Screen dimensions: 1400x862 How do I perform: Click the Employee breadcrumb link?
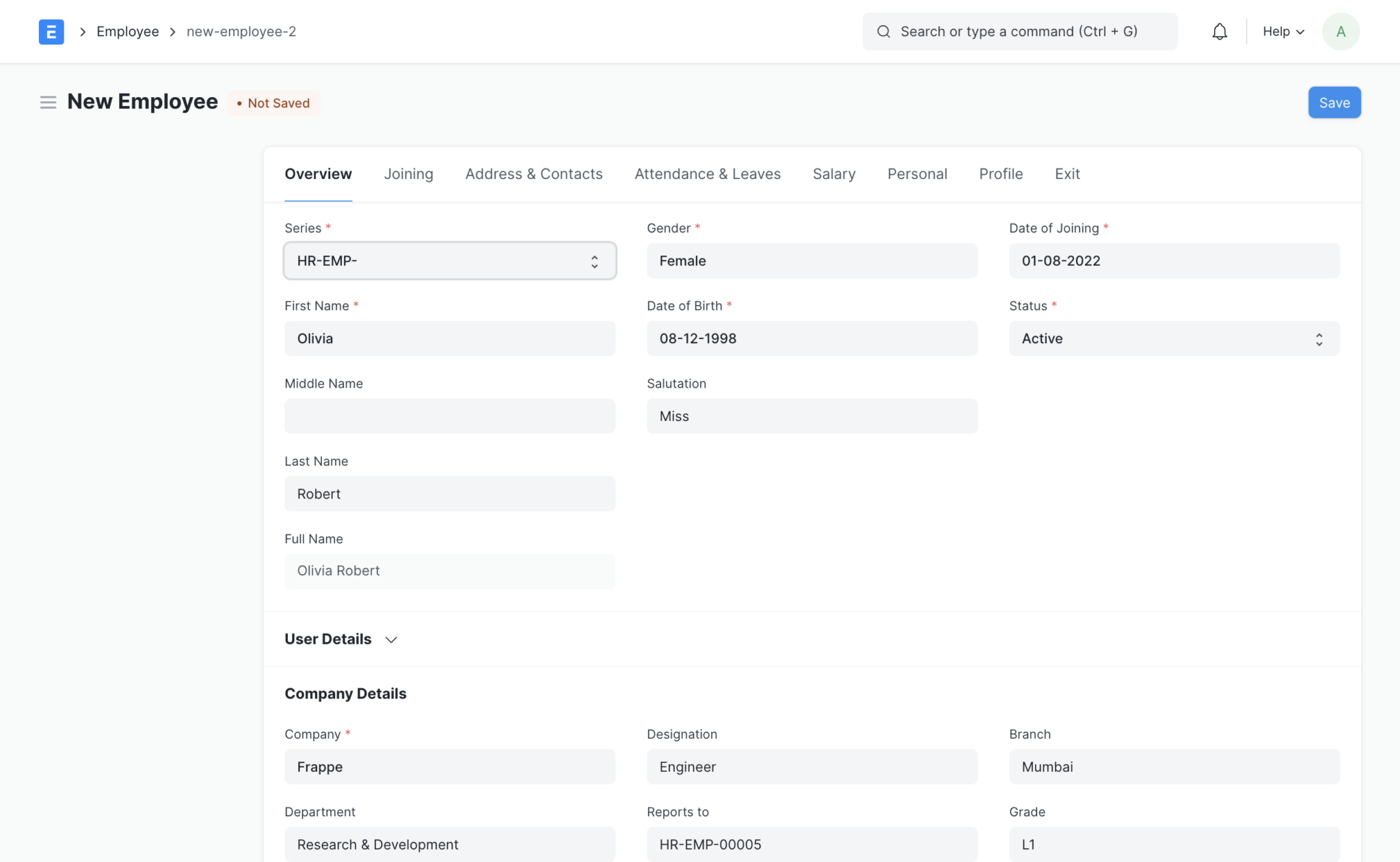(x=128, y=31)
